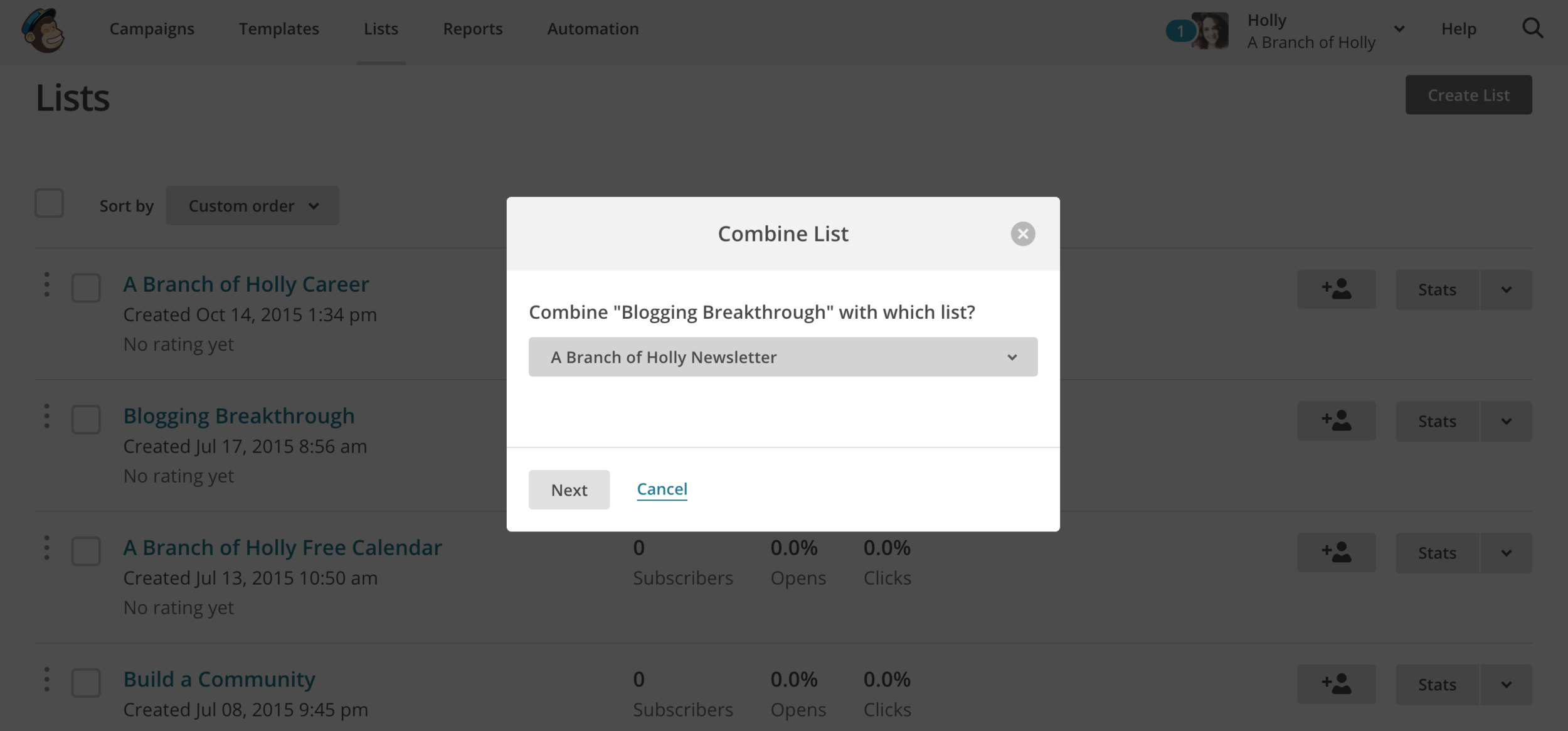Click the Mailchimp Freddie logo
This screenshot has height=731, width=1568.
tap(43, 30)
